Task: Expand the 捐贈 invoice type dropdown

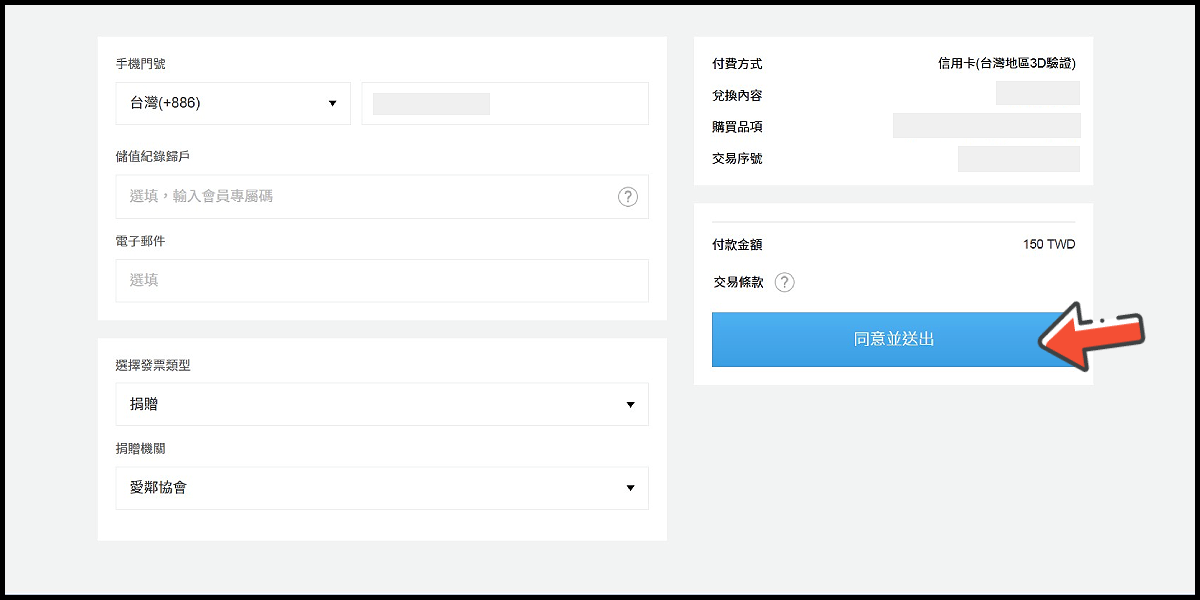Action: click(382, 404)
